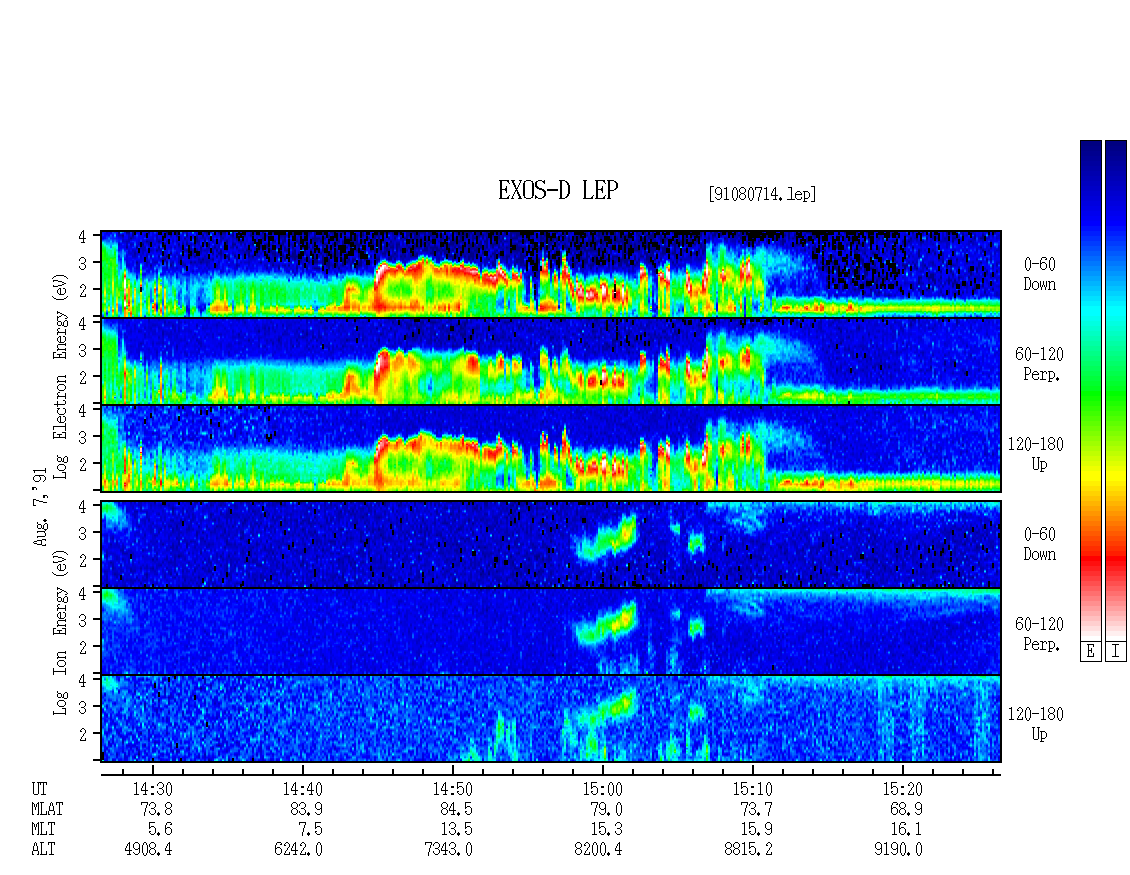
Task: Click the electron 120-180 Up spectrogram panel
Action: coord(551,448)
